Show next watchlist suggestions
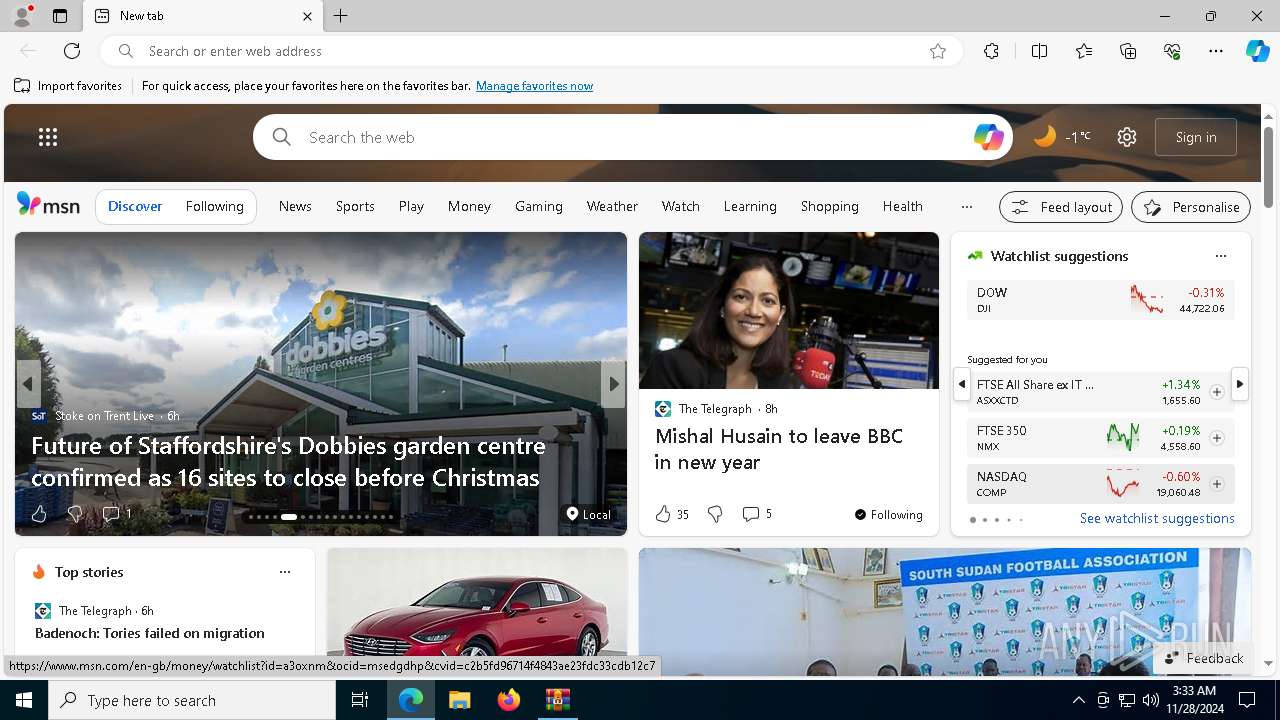 tap(1240, 384)
